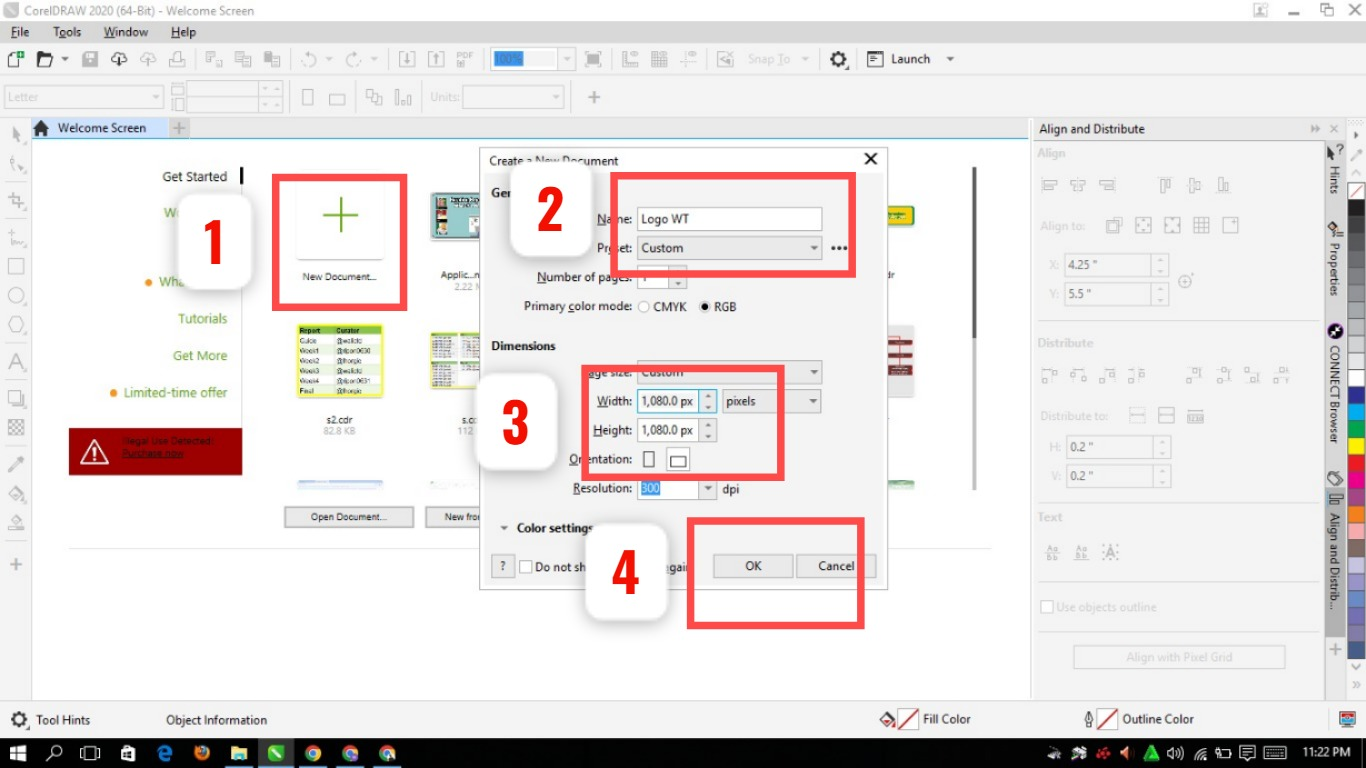Select the Interactive Fill tool
Viewport: 1366px width, 768px height.
(x=16, y=493)
